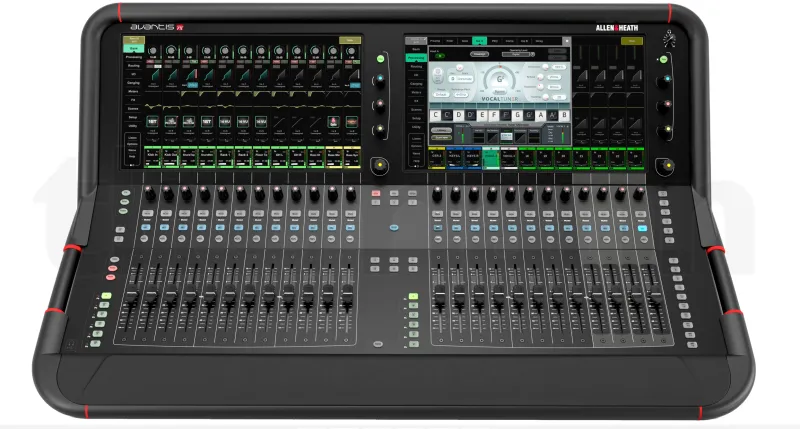This screenshot has width=800, height=429.
Task: Tap the A key on Vocal Tuner keyboard
Action: [541, 115]
